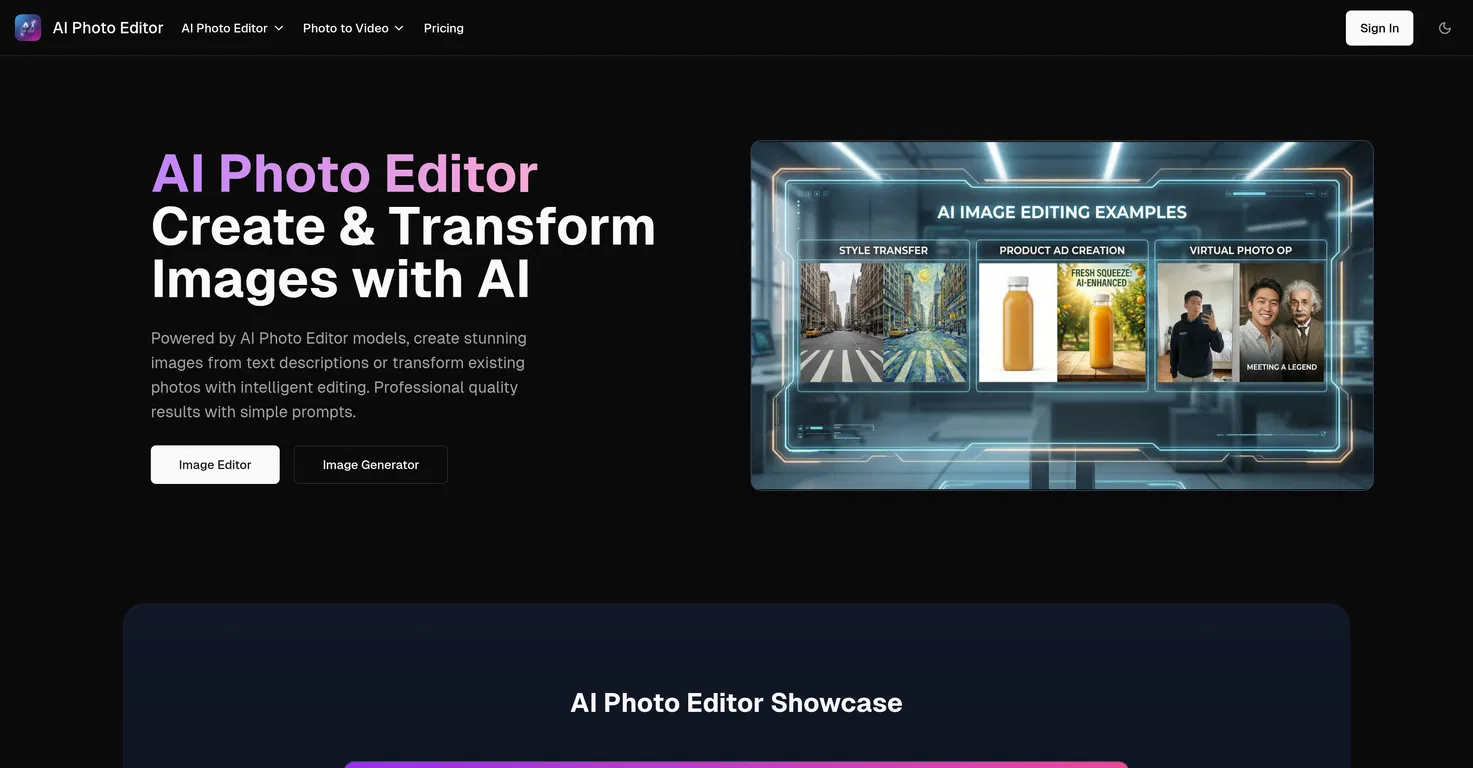The image size is (1473, 768).
Task: Click the Meeting a Legend photo
Action: (x=1282, y=322)
